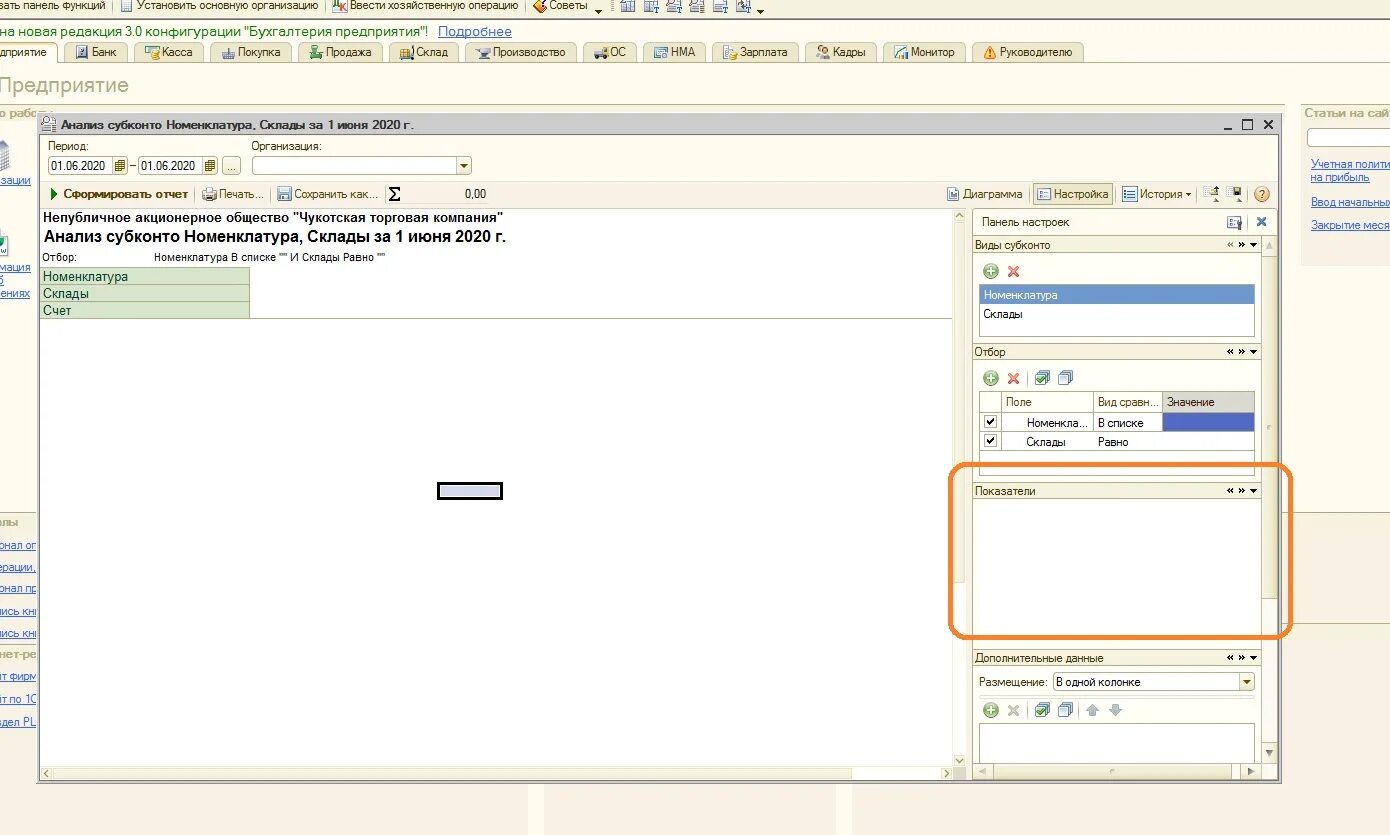
Task: Uncheck all items in Дополнительные данные toolbar
Action: (x=1065, y=710)
